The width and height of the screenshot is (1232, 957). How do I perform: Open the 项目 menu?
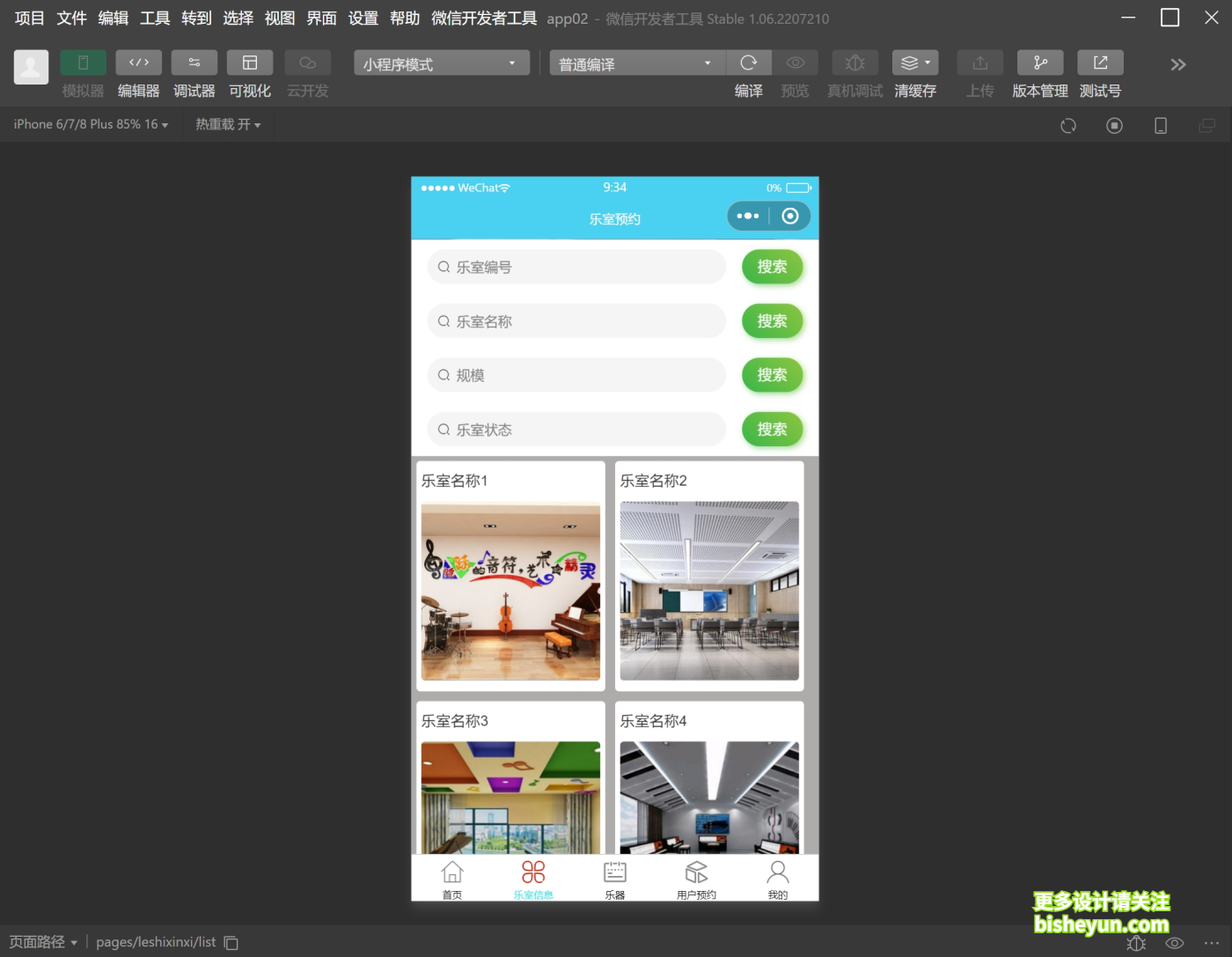click(x=30, y=18)
